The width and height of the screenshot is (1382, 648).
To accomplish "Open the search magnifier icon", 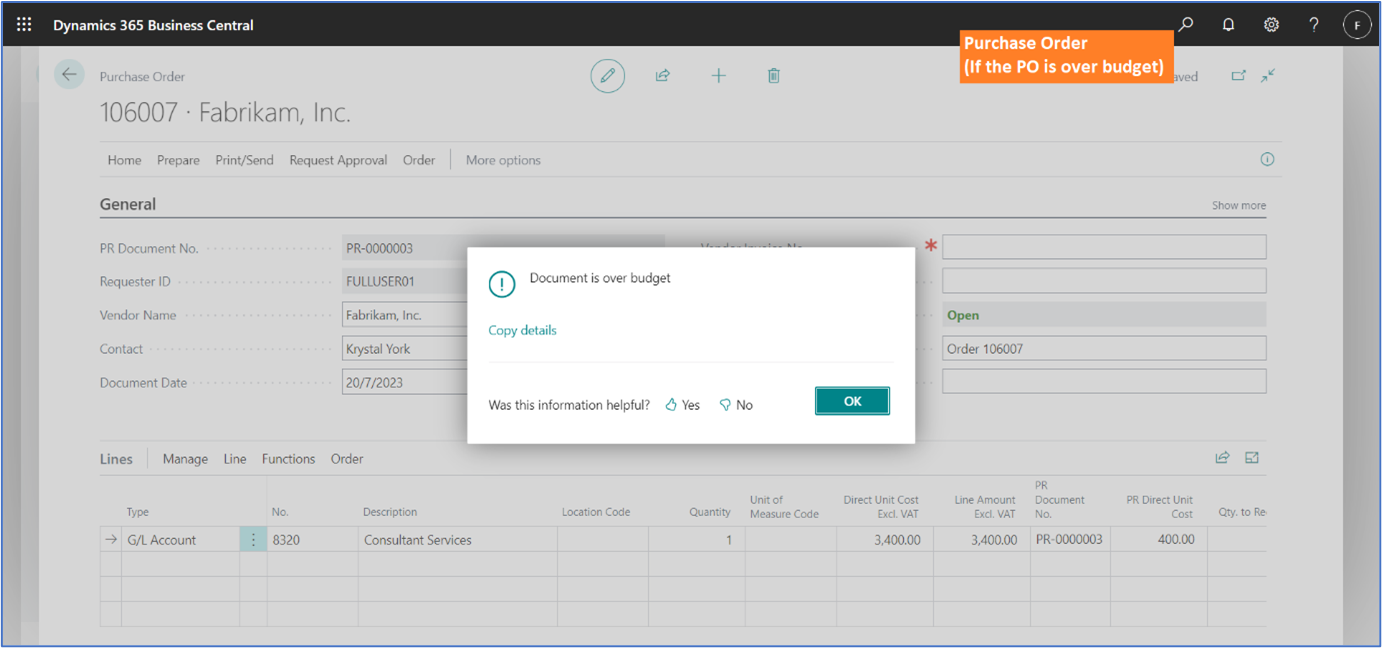I will click(x=1186, y=24).
